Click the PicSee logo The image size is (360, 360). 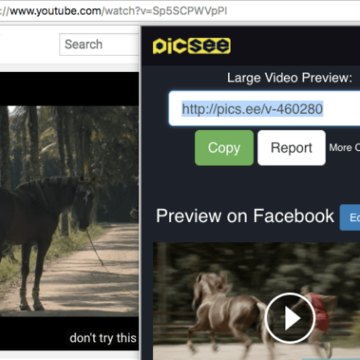[192, 46]
